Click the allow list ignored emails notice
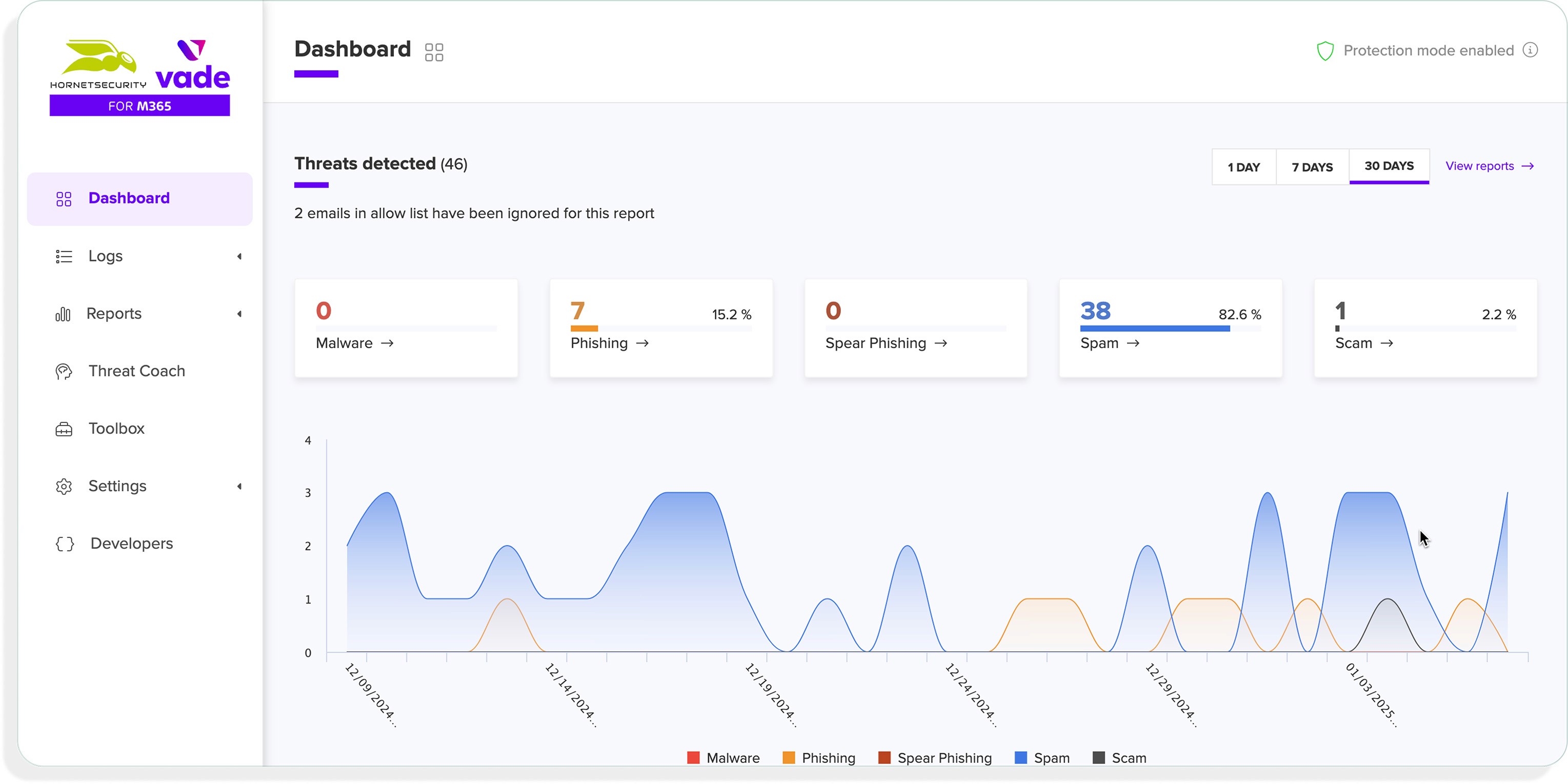The height and width of the screenshot is (784, 1568). [474, 214]
